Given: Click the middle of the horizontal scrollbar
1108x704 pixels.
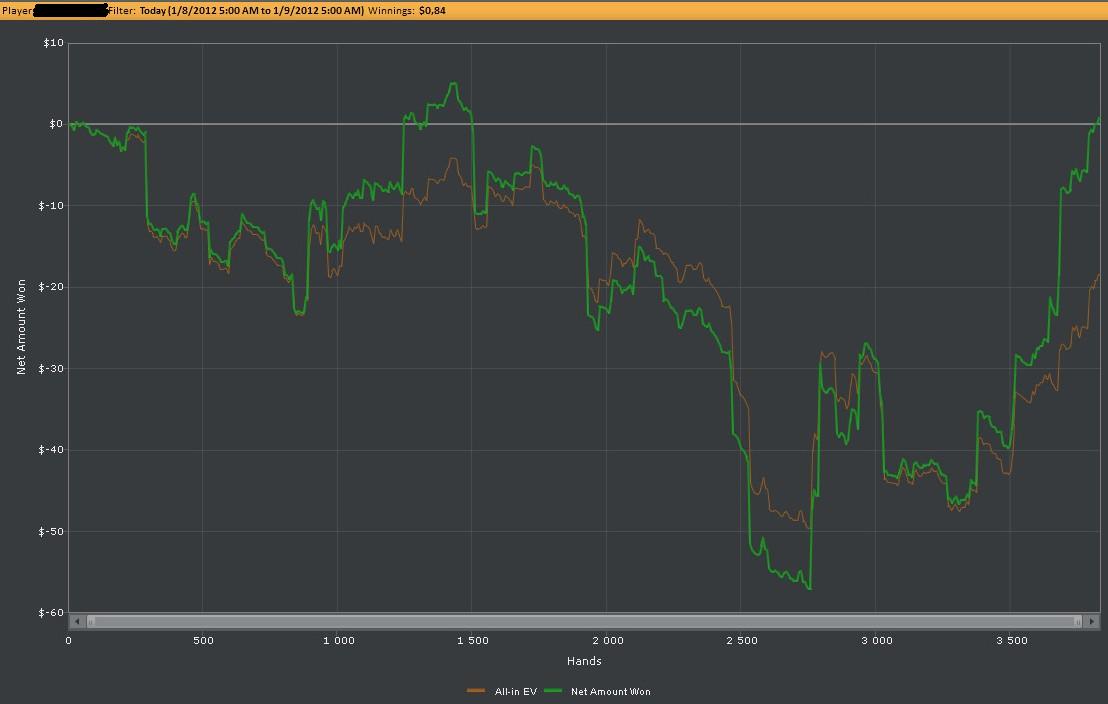Looking at the screenshot, I should click(584, 621).
